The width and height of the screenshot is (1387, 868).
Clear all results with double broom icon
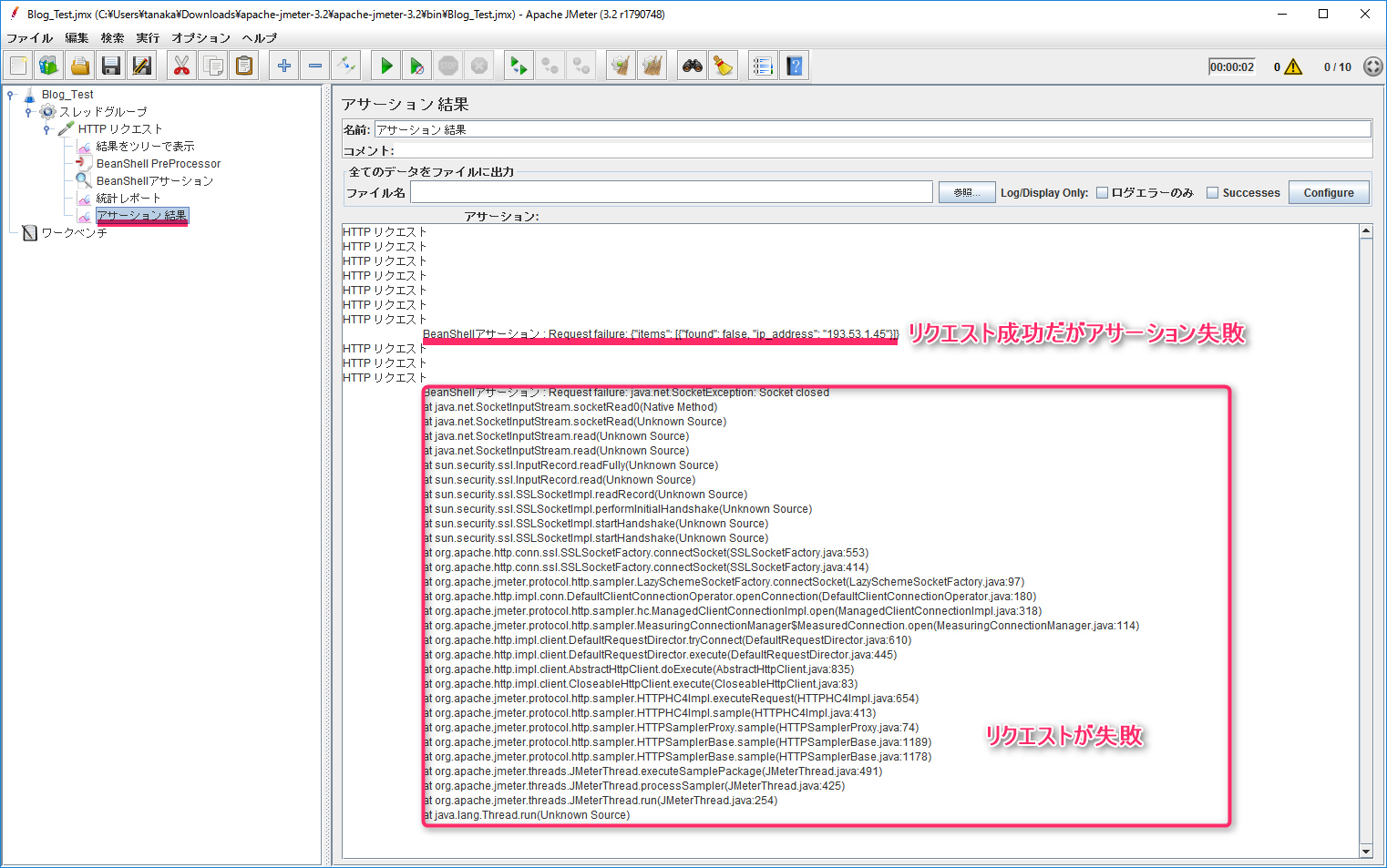tap(652, 66)
